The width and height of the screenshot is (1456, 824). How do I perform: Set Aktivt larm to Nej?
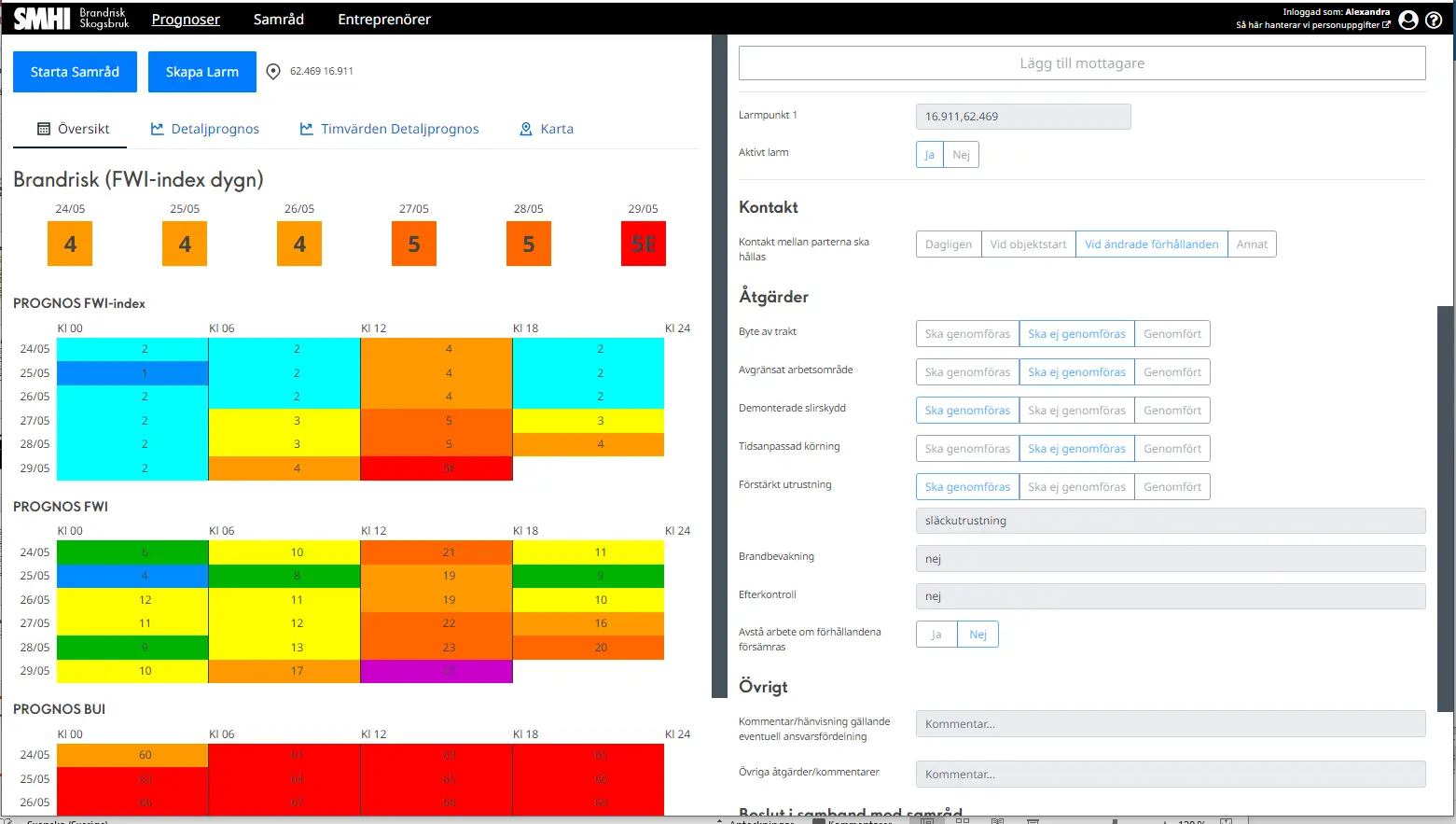961,155
